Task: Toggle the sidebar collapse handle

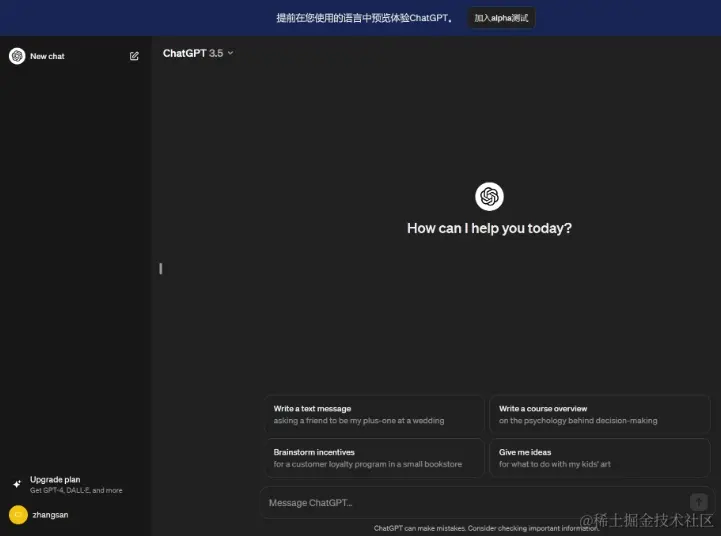Action: pyautogui.click(x=160, y=268)
